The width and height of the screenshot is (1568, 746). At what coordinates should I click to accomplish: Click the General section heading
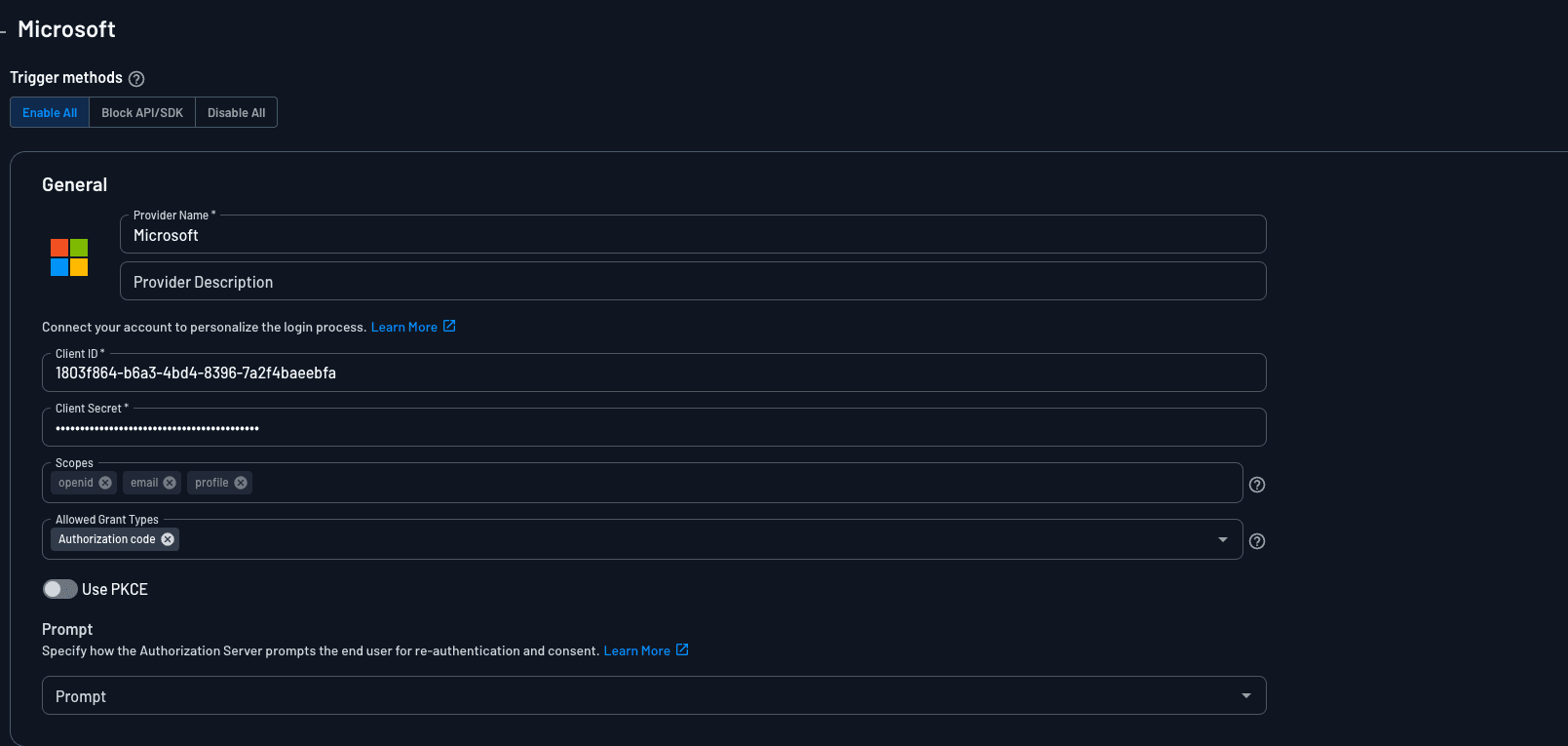[x=75, y=184]
